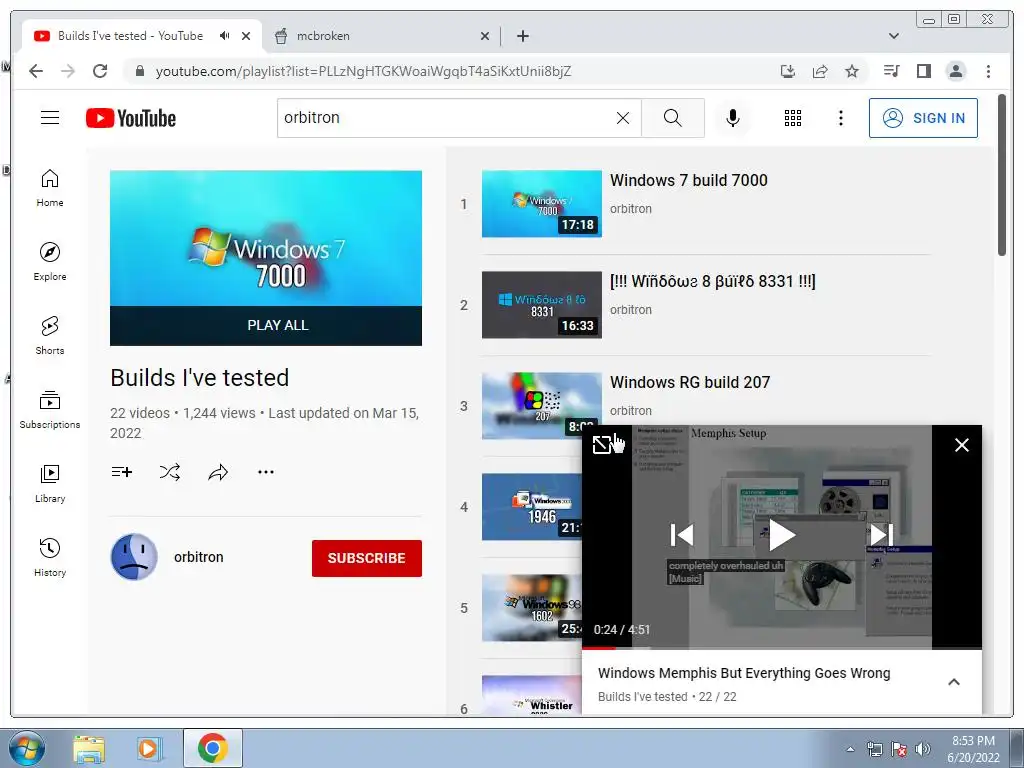Subscribe to orbitron channel

[x=366, y=558]
